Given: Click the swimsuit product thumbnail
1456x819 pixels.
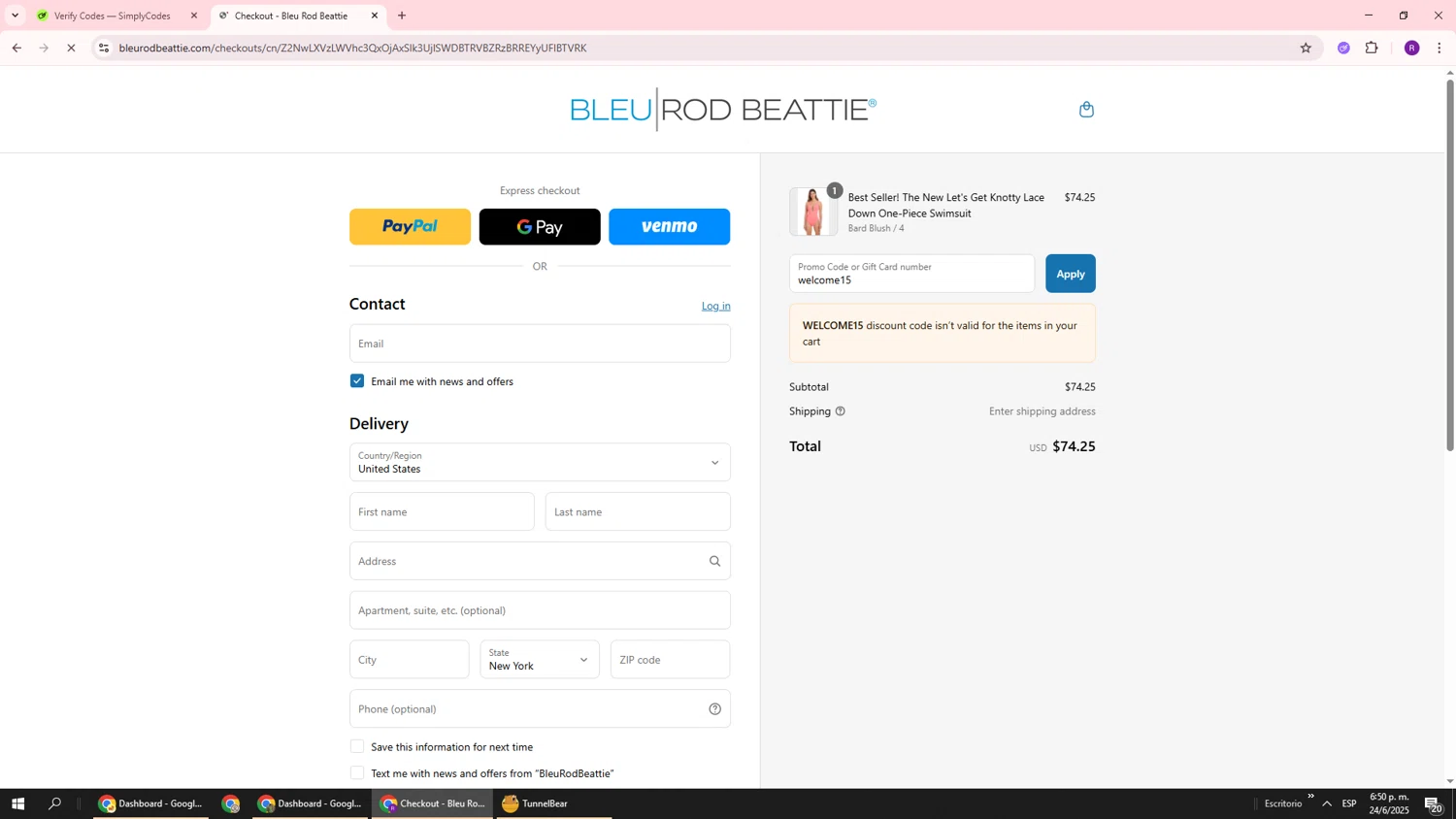Looking at the screenshot, I should 813,213.
